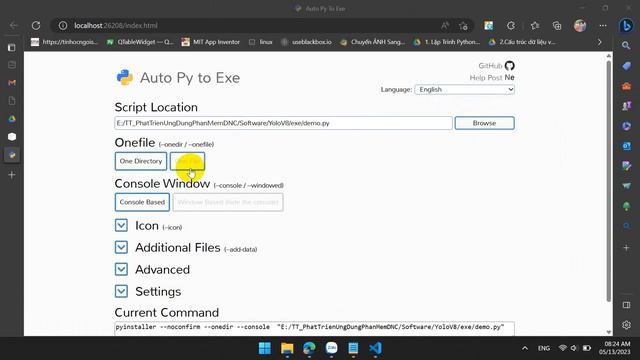Image resolution: width=640 pixels, height=360 pixels.
Task: Expand the Icon section
Action: pos(121,225)
